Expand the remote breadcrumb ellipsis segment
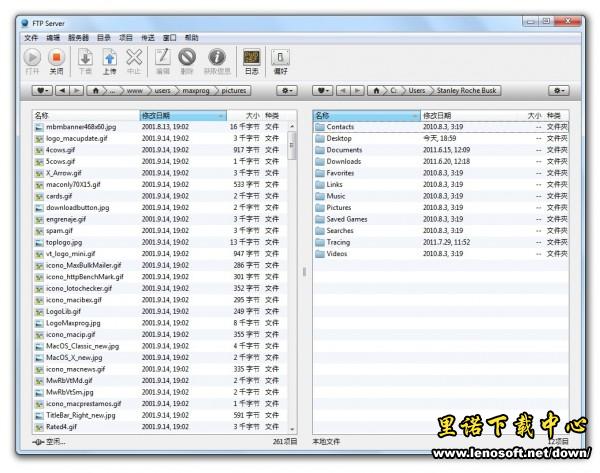600x473 pixels. pos(112,91)
